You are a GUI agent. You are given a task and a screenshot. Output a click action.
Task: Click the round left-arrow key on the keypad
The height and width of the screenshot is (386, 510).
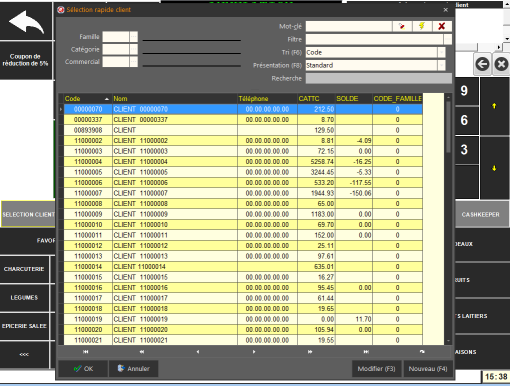click(482, 64)
